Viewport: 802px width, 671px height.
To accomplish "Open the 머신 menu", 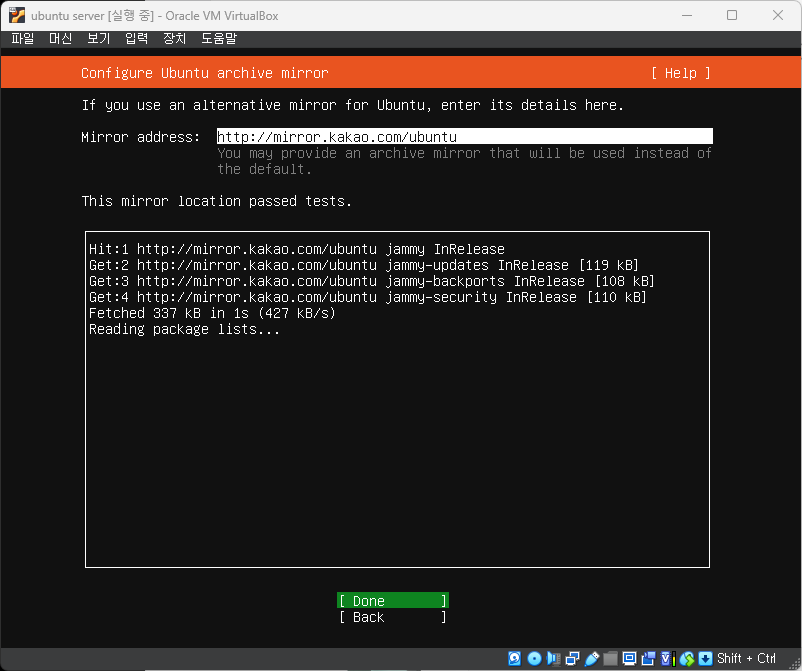I will [60, 38].
